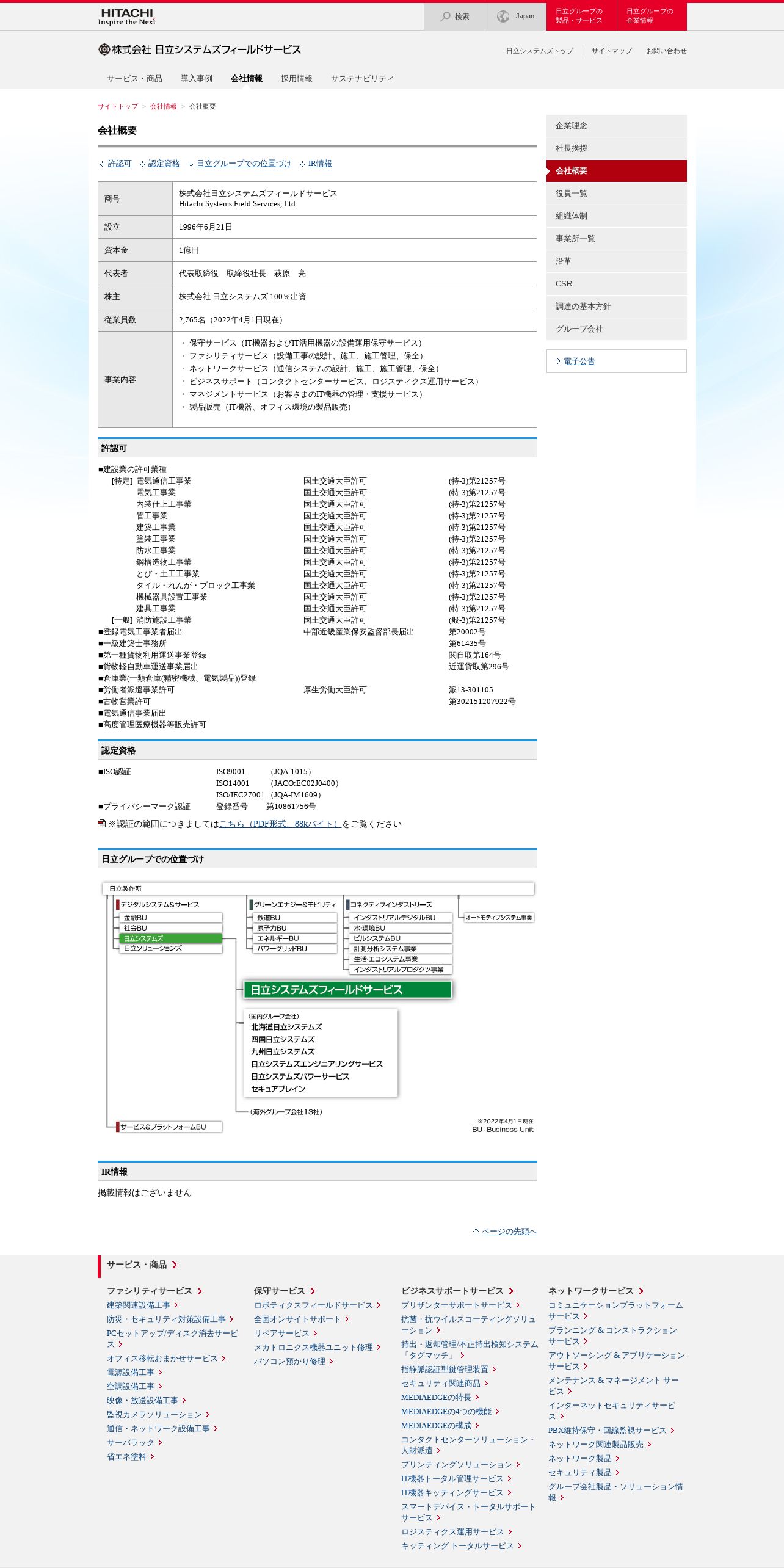Open the 採用情報 navigation menu
This screenshot has width=784, height=1568.
[x=297, y=79]
